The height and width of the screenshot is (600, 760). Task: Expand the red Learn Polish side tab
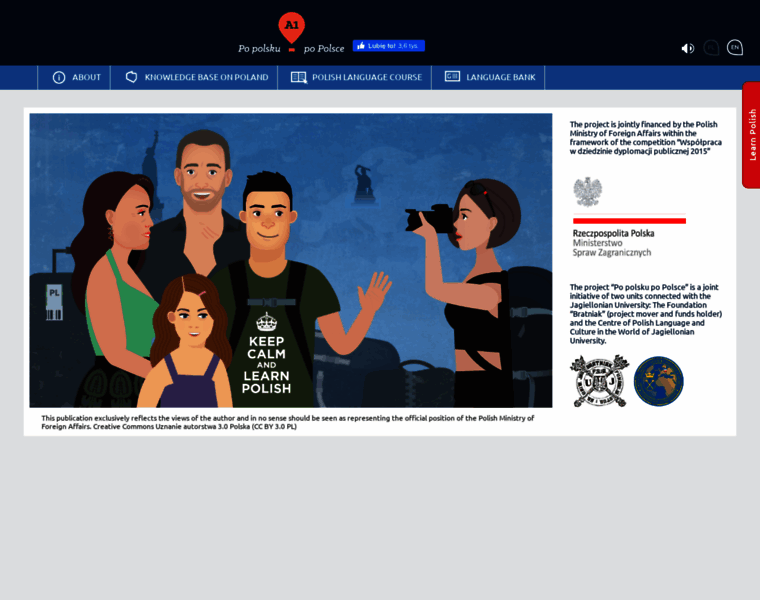coord(751,135)
